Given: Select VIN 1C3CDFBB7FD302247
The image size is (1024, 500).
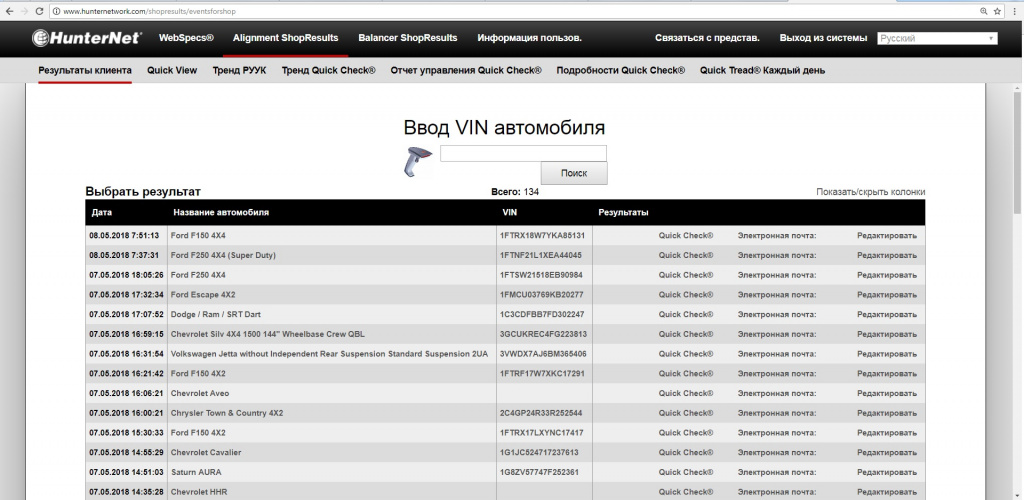Looking at the screenshot, I should click(x=542, y=314).
